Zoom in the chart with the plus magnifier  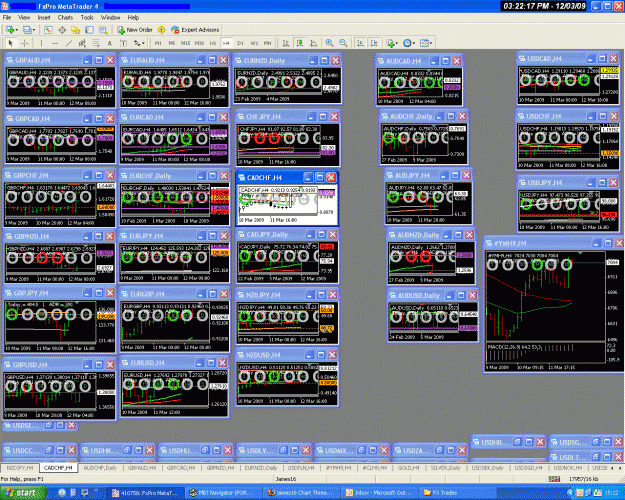tap(329, 43)
